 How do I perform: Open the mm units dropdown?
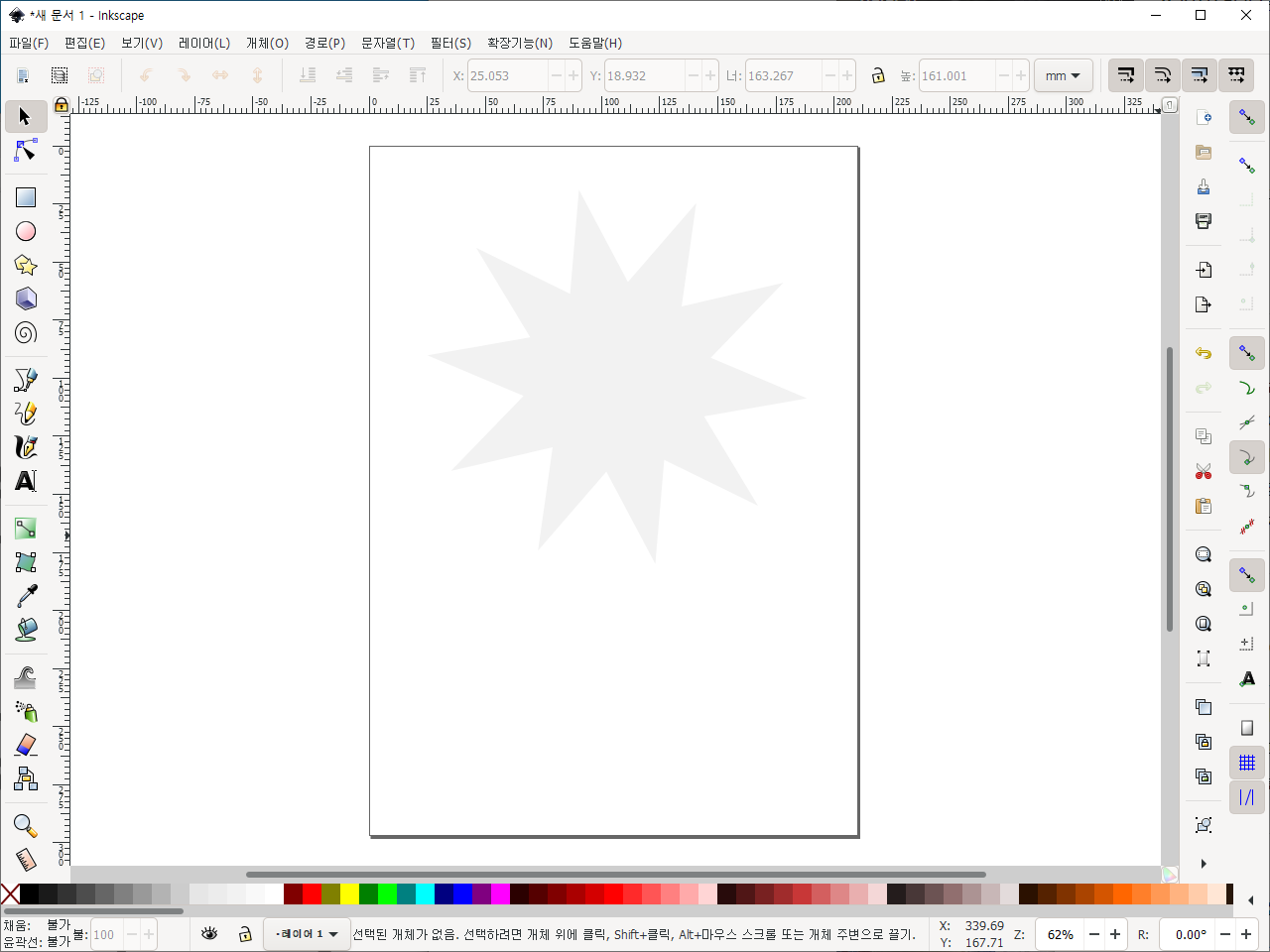tap(1063, 75)
